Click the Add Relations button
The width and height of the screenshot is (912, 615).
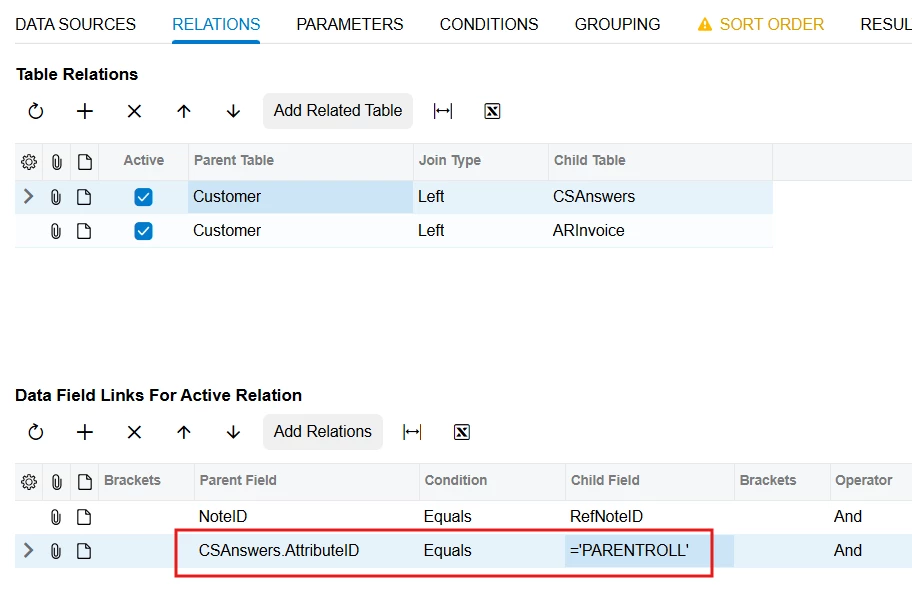pyautogui.click(x=323, y=432)
